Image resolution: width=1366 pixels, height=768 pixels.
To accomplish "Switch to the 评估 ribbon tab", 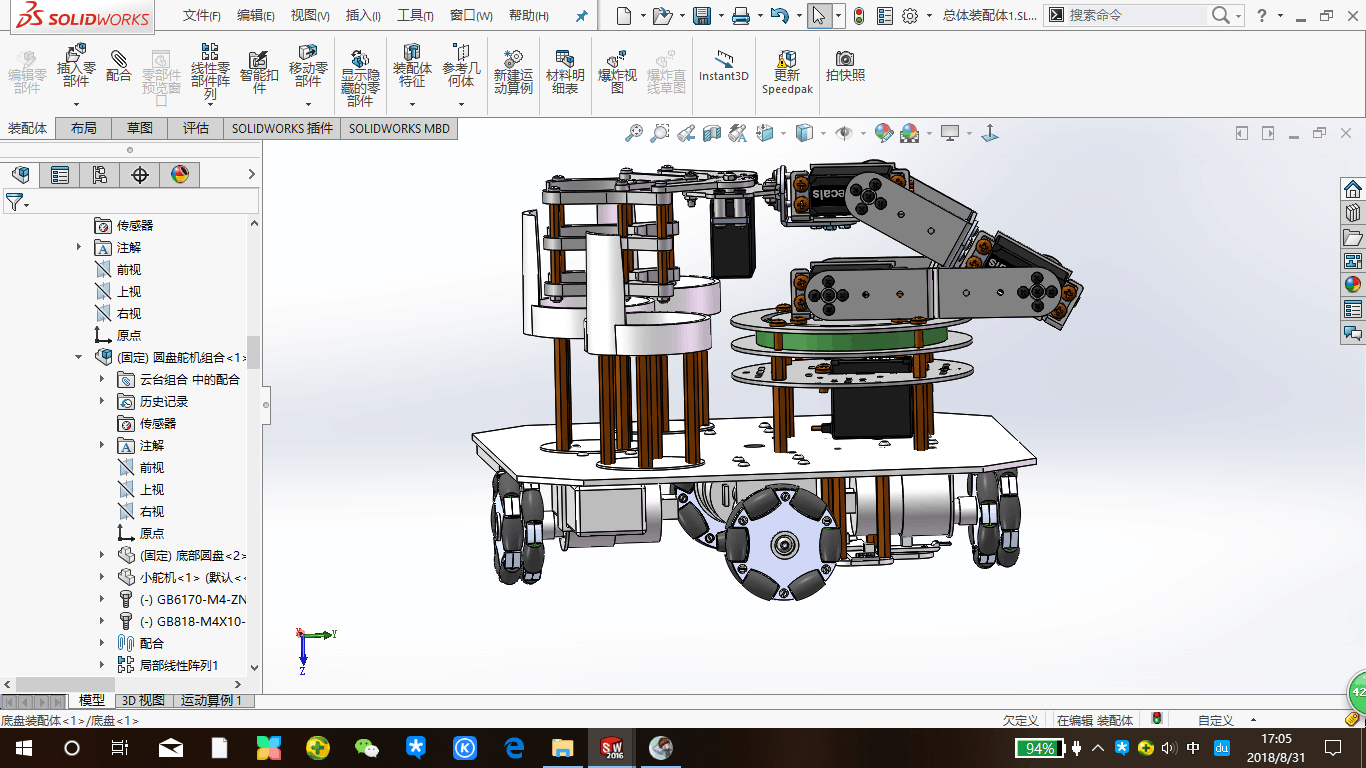I will [x=196, y=128].
